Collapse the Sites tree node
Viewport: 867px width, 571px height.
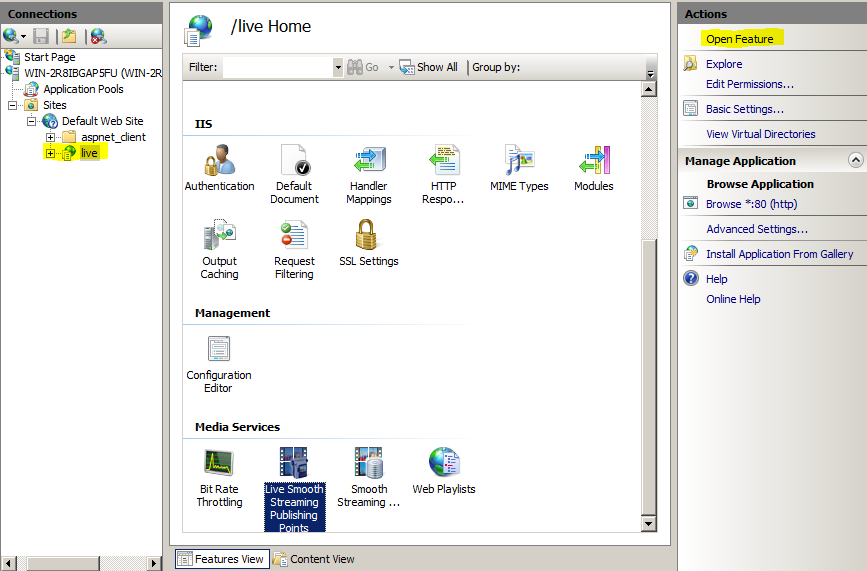click(x=12, y=105)
